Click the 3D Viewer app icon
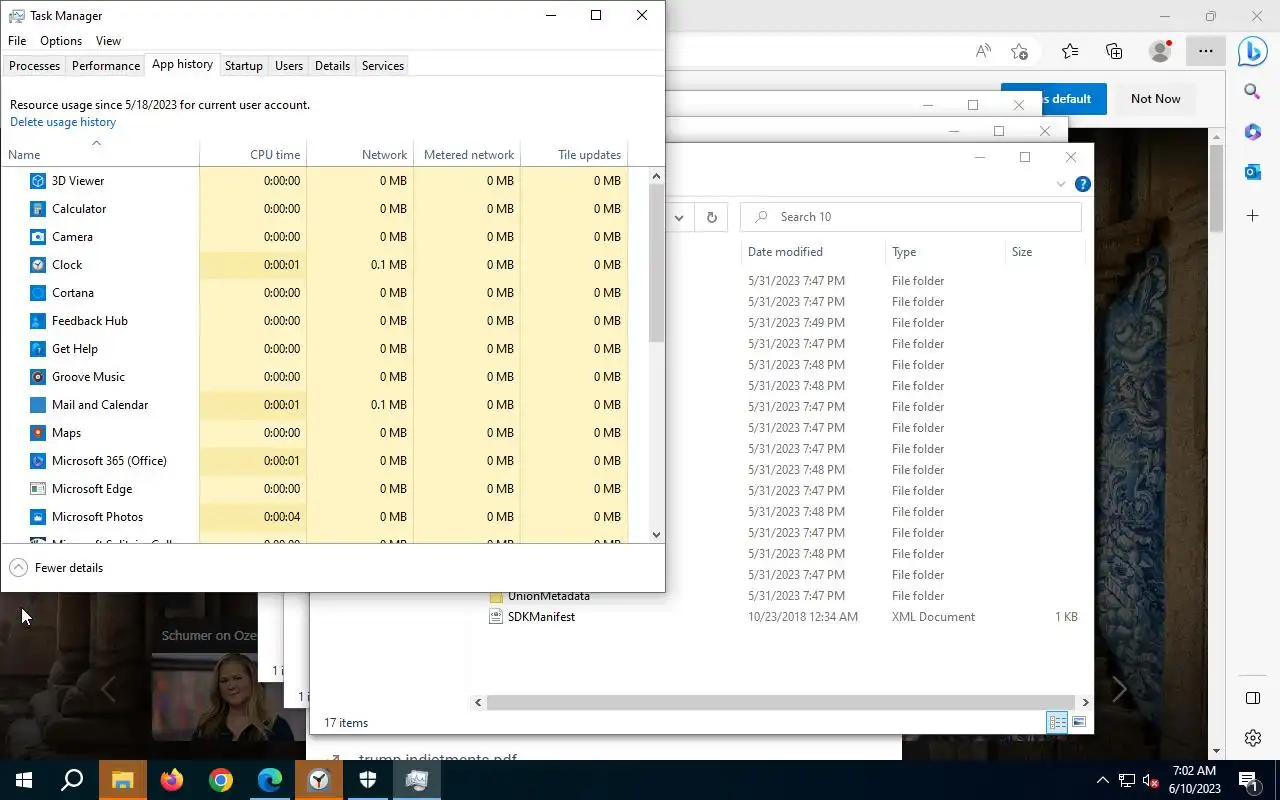Image resolution: width=1280 pixels, height=800 pixels. click(x=38, y=181)
